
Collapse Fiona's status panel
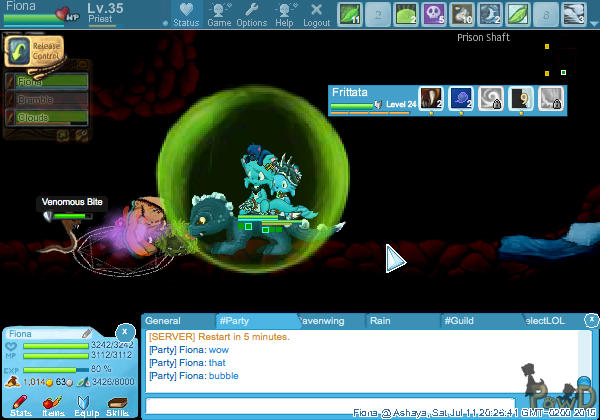click(x=124, y=331)
